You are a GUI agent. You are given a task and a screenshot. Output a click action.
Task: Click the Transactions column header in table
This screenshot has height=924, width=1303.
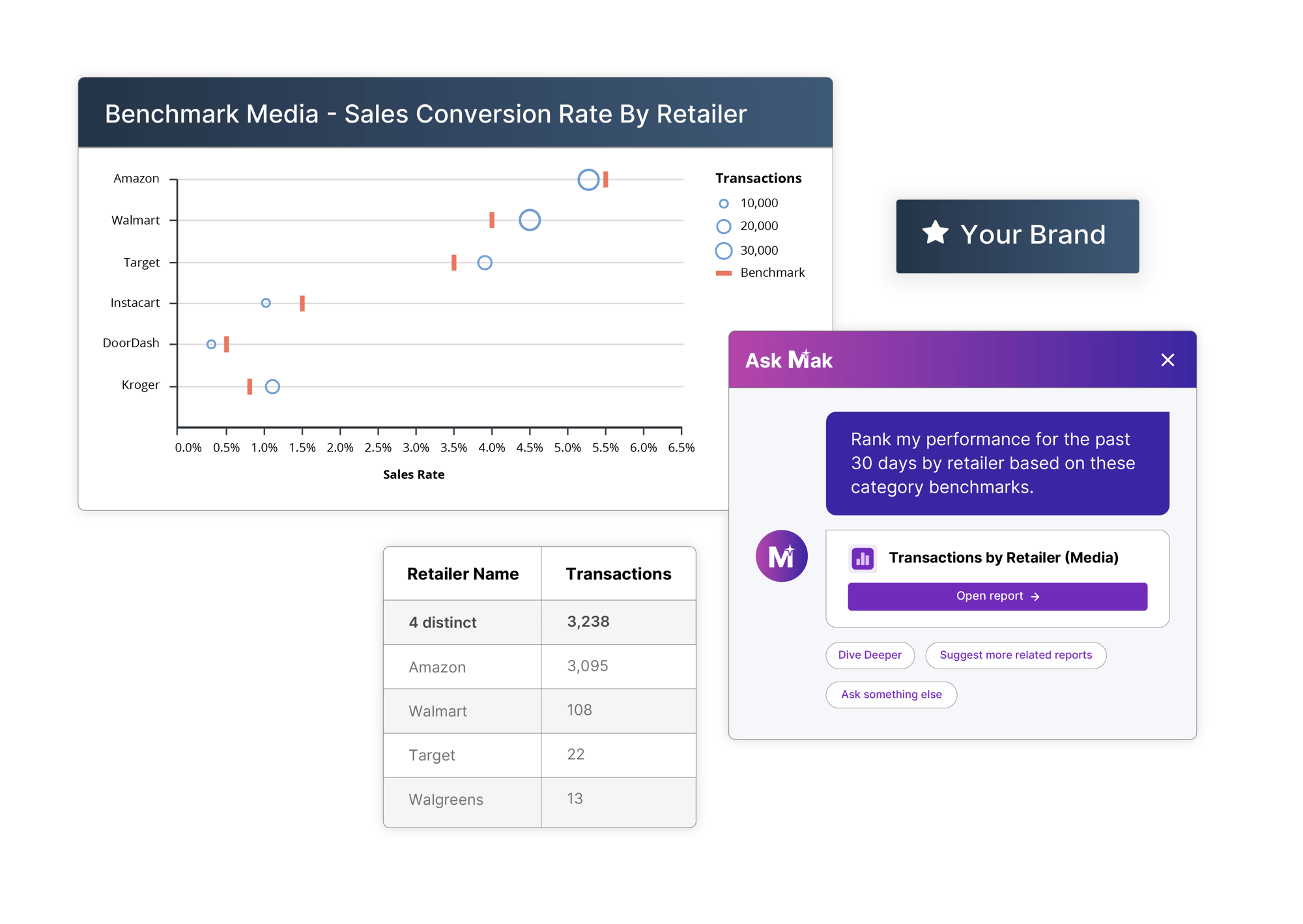(618, 574)
